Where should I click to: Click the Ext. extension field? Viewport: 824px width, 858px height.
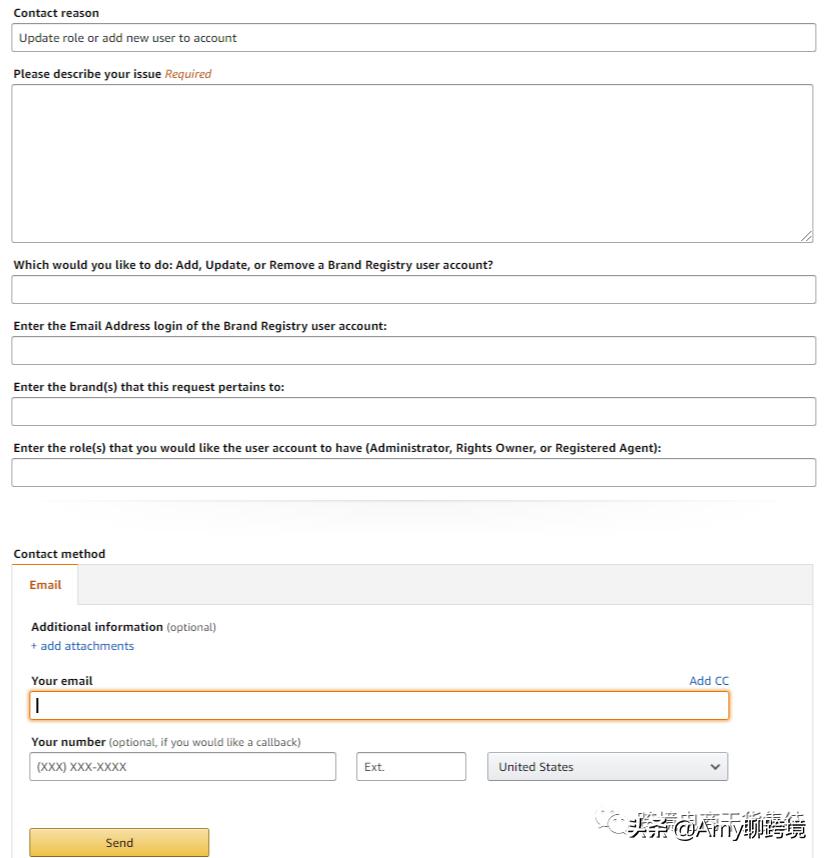click(411, 766)
